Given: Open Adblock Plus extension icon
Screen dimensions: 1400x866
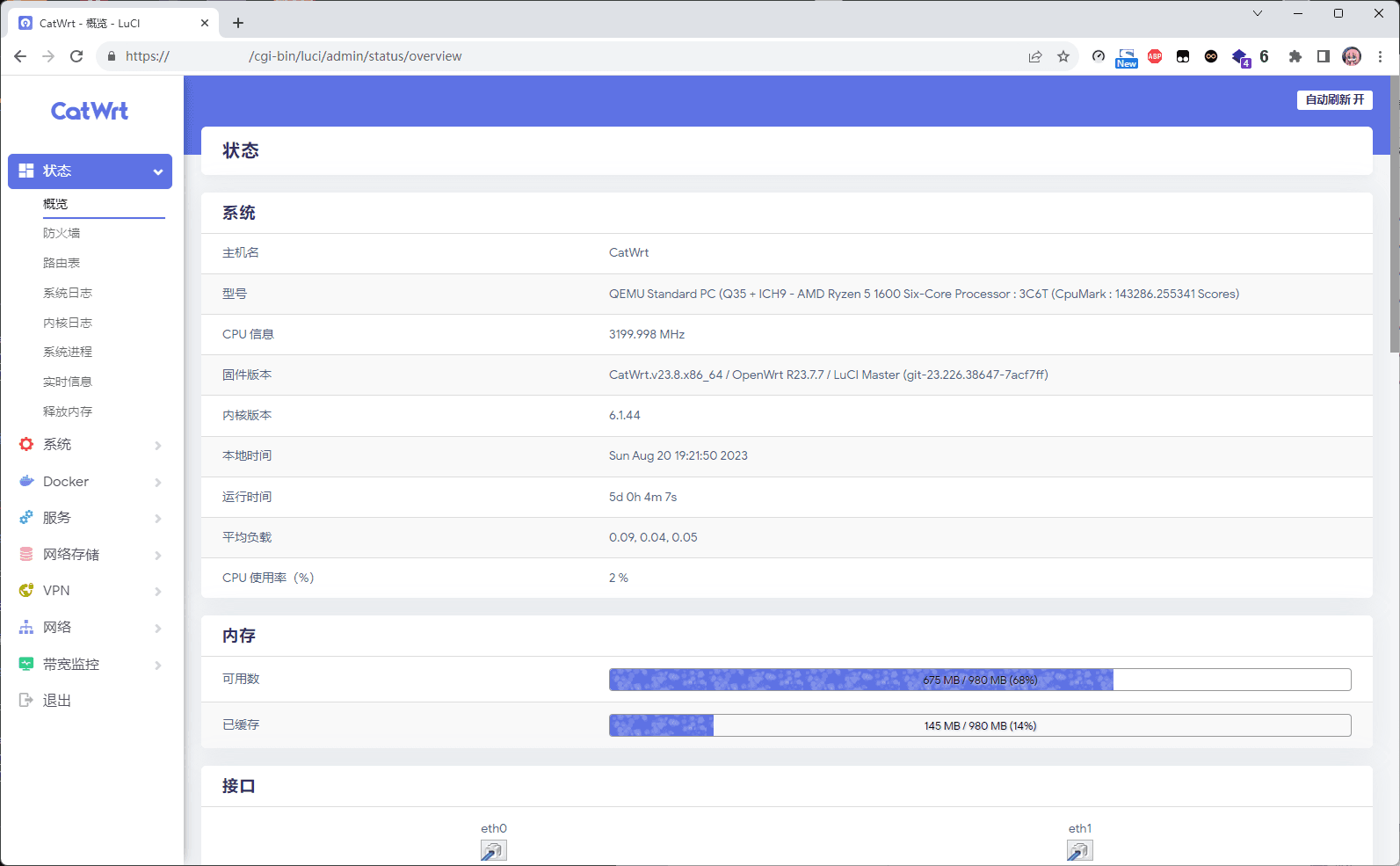Looking at the screenshot, I should click(1155, 56).
